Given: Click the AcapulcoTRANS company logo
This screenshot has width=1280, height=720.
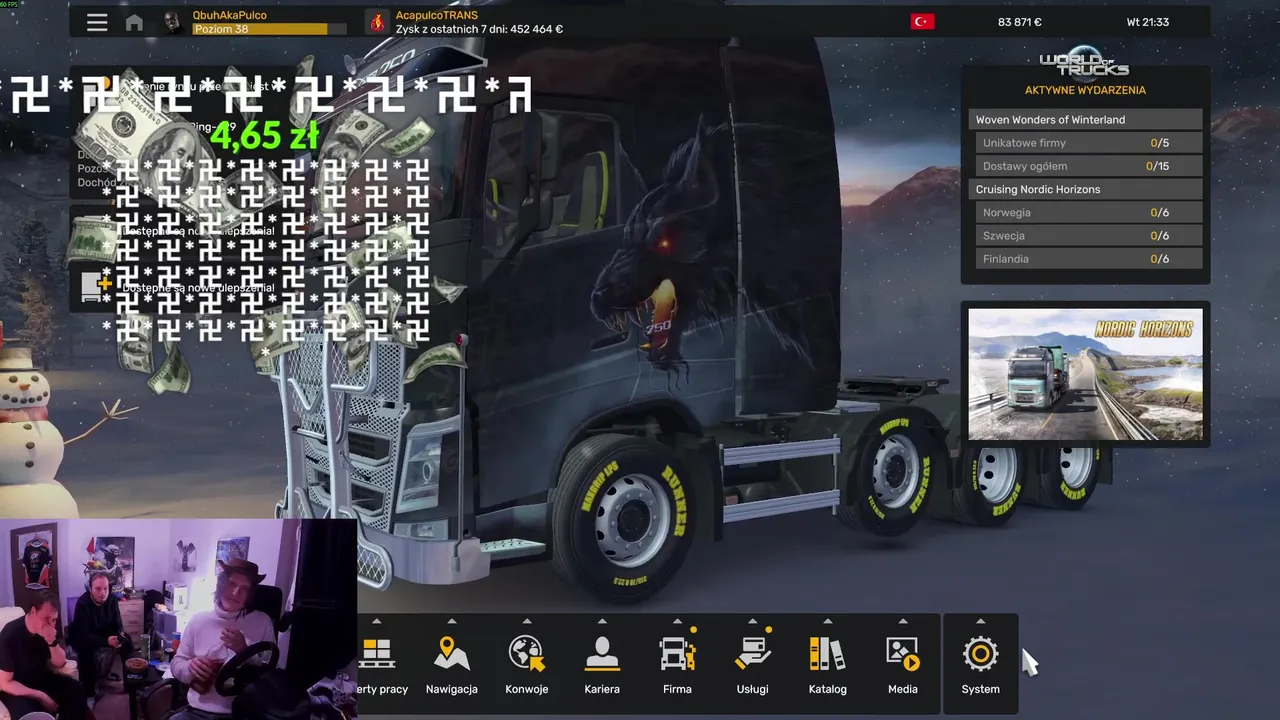Looking at the screenshot, I should click(377, 22).
